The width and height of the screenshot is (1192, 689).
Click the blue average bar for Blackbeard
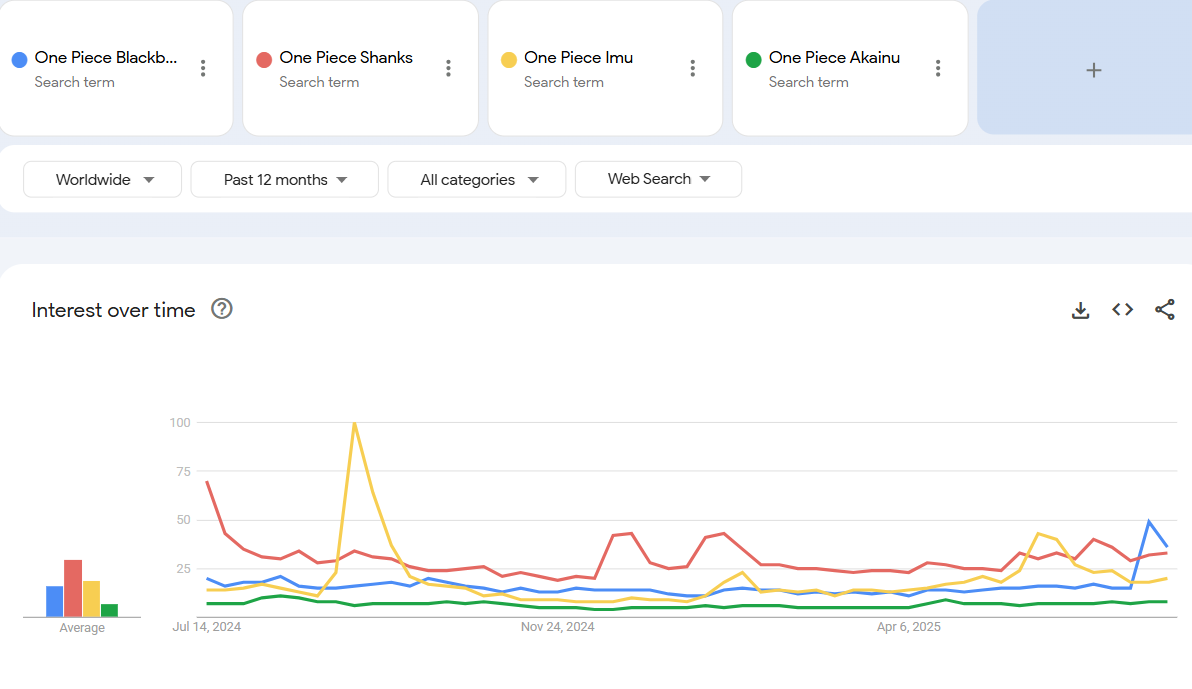tap(55, 602)
